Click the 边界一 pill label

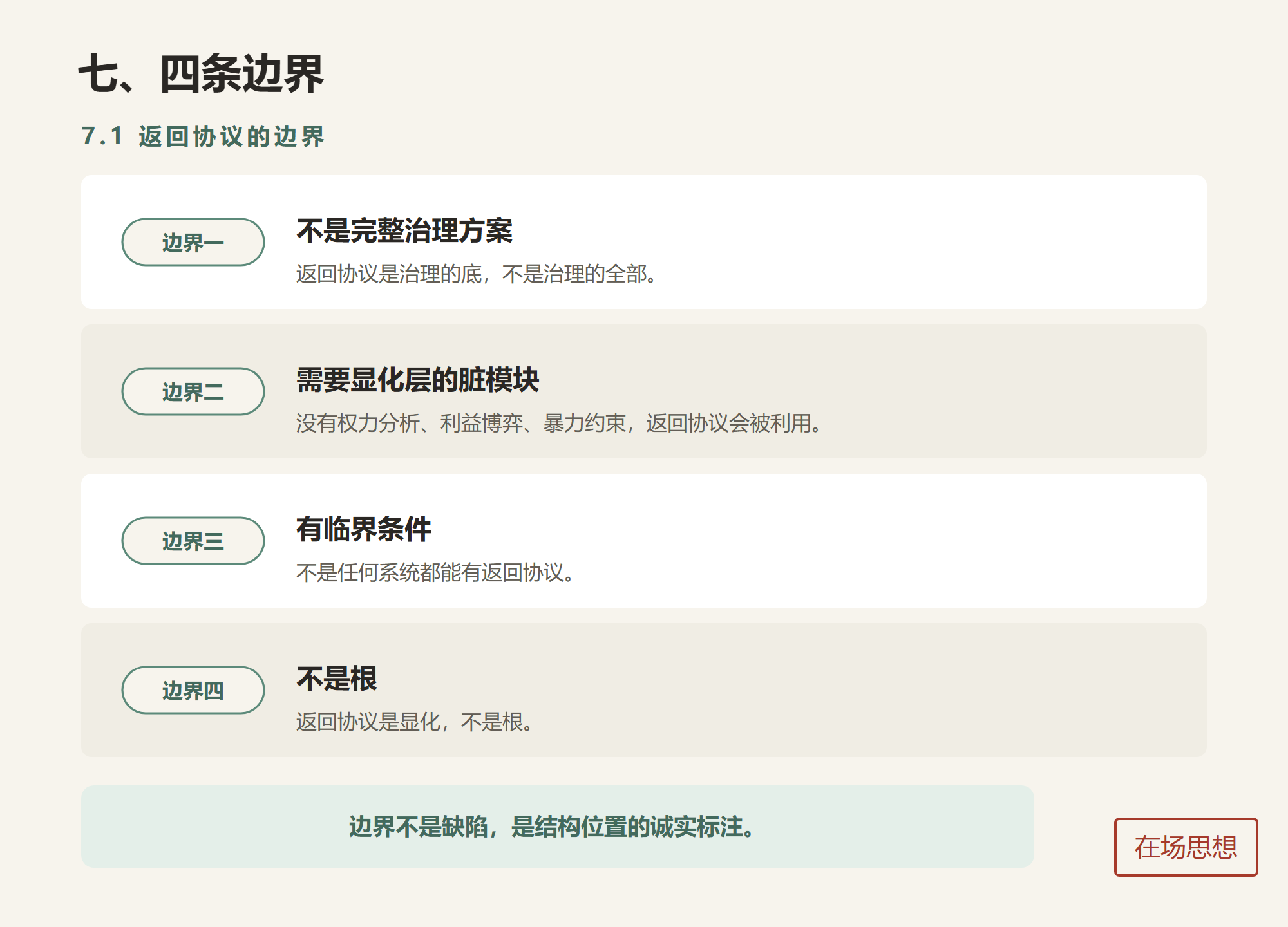(x=193, y=242)
